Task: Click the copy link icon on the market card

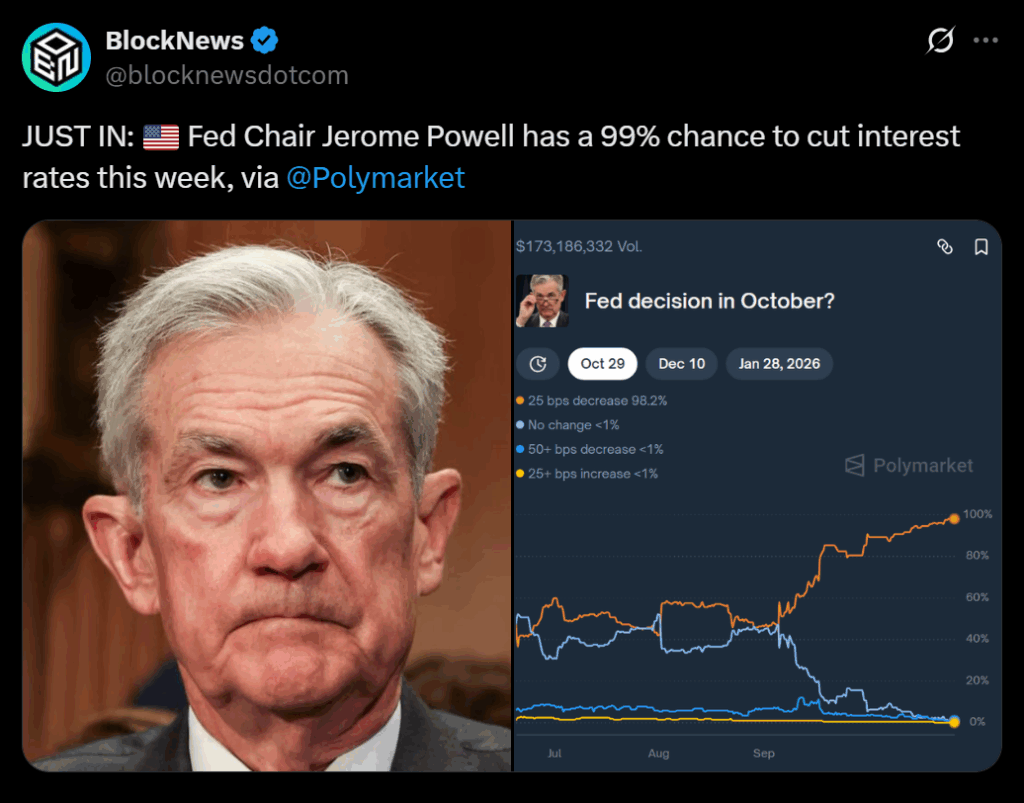Action: (x=944, y=247)
